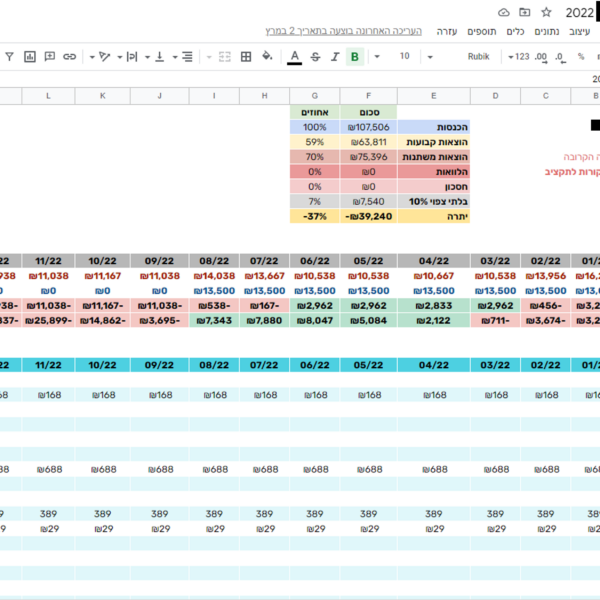
Task: Insert a chart via toolbar icon
Action: [x=29, y=57]
